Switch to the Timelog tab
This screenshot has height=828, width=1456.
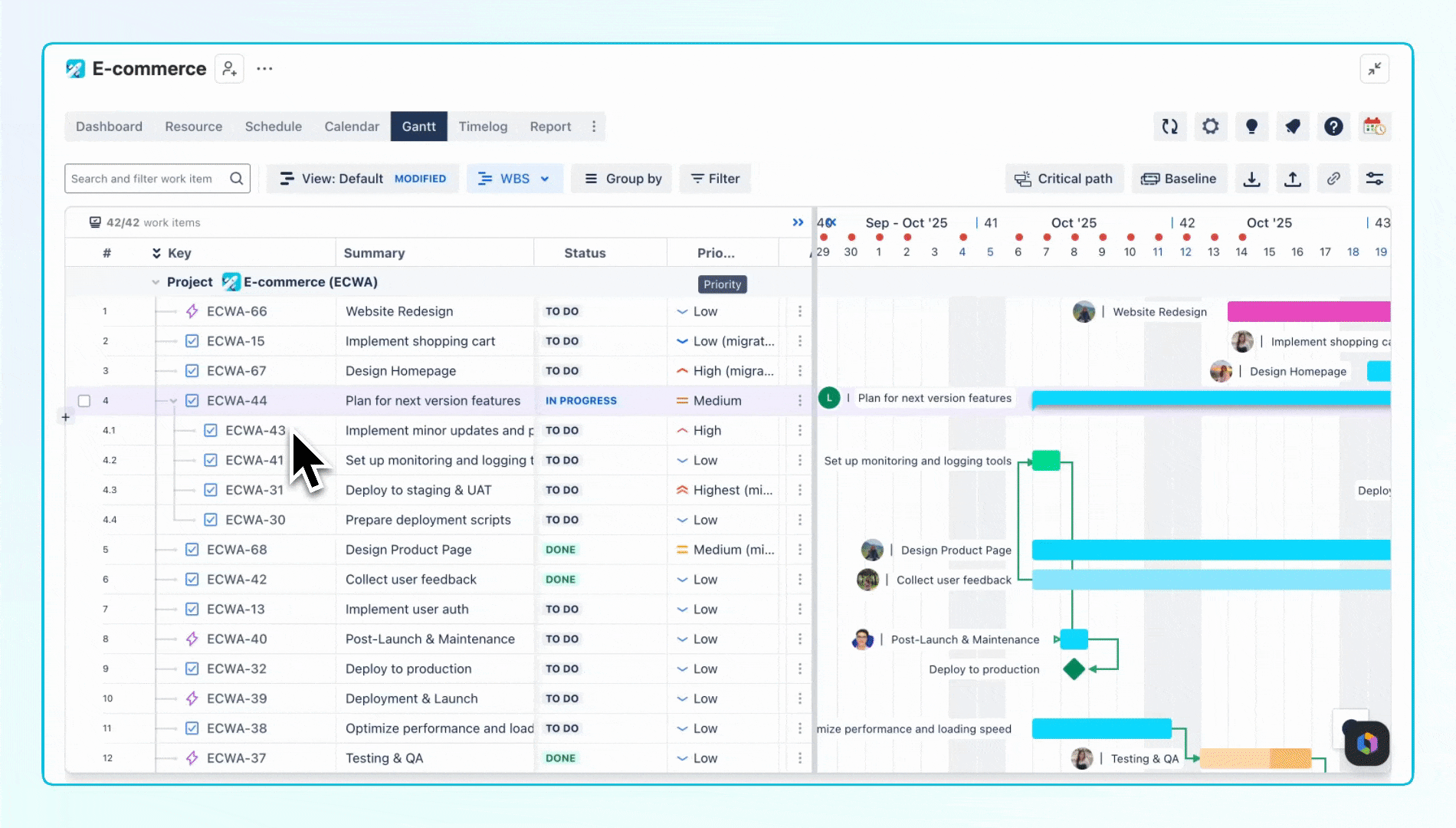(483, 127)
